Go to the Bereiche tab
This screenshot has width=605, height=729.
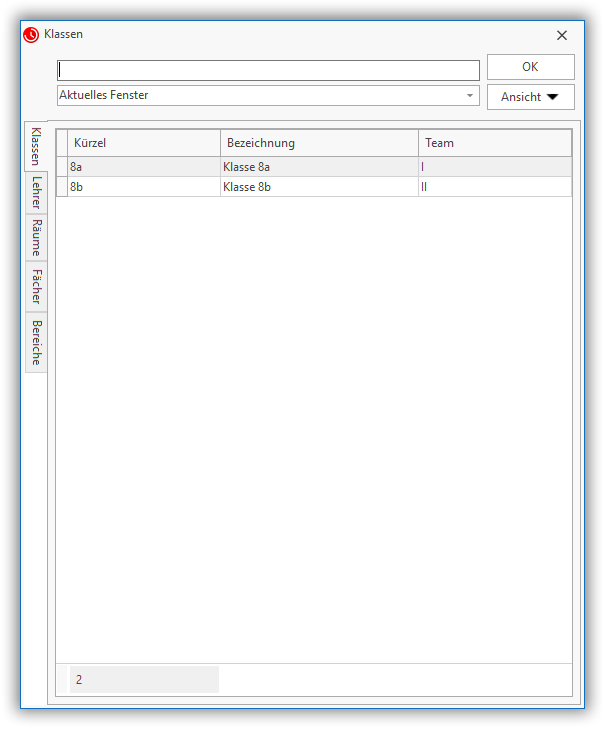point(36,342)
